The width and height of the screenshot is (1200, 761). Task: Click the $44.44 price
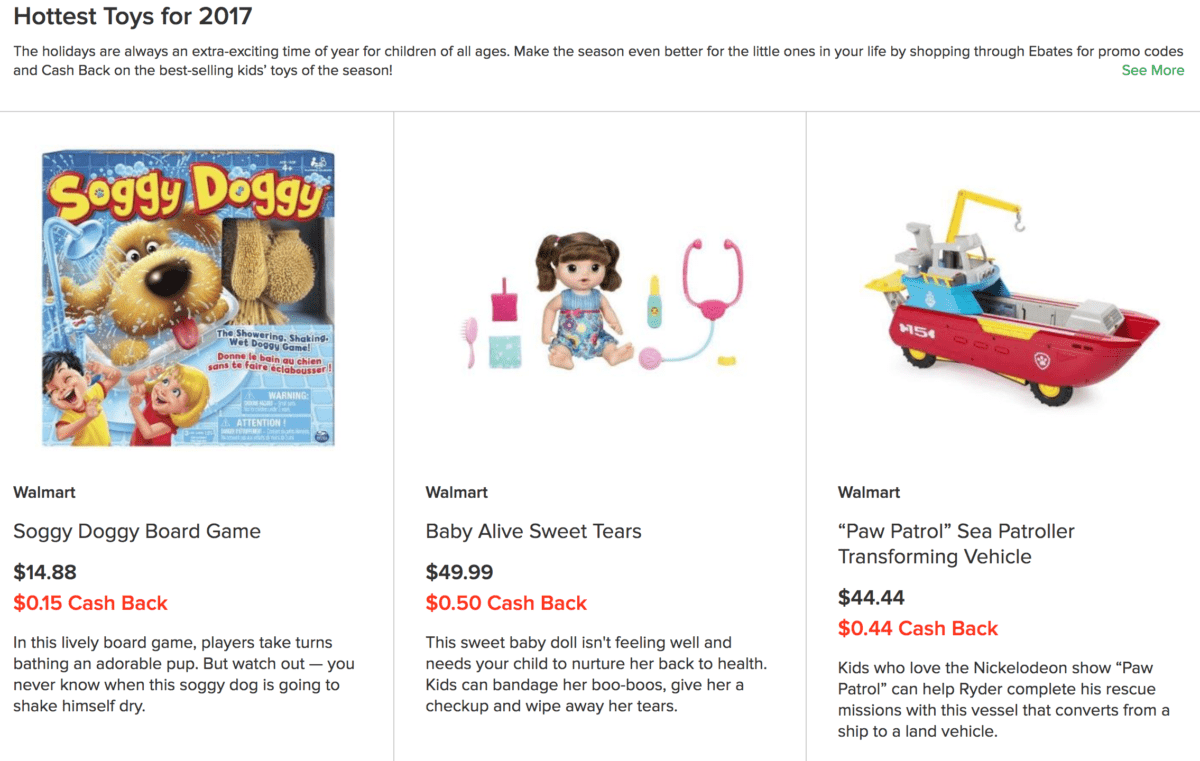[871, 597]
